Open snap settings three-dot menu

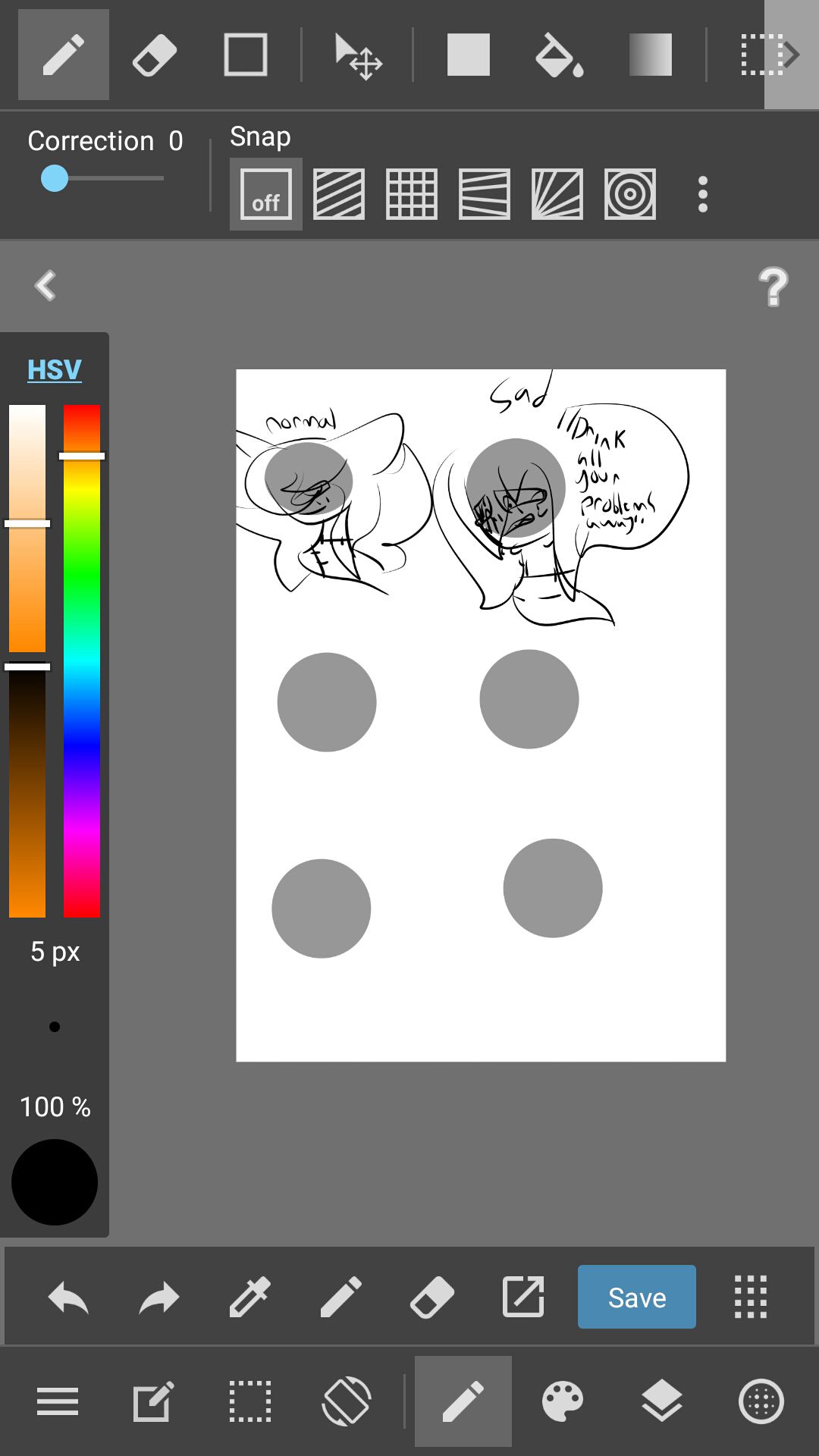[x=703, y=194]
